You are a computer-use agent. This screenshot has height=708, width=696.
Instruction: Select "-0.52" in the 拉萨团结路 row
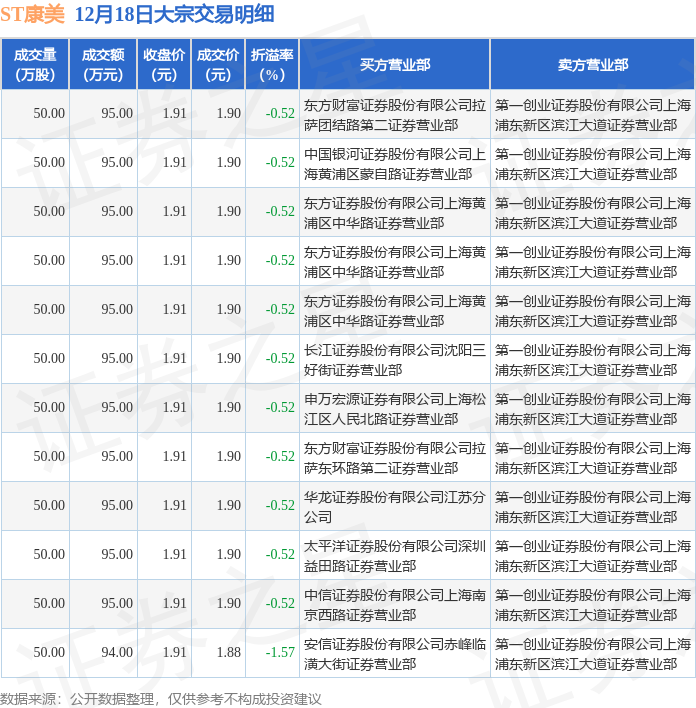click(280, 113)
